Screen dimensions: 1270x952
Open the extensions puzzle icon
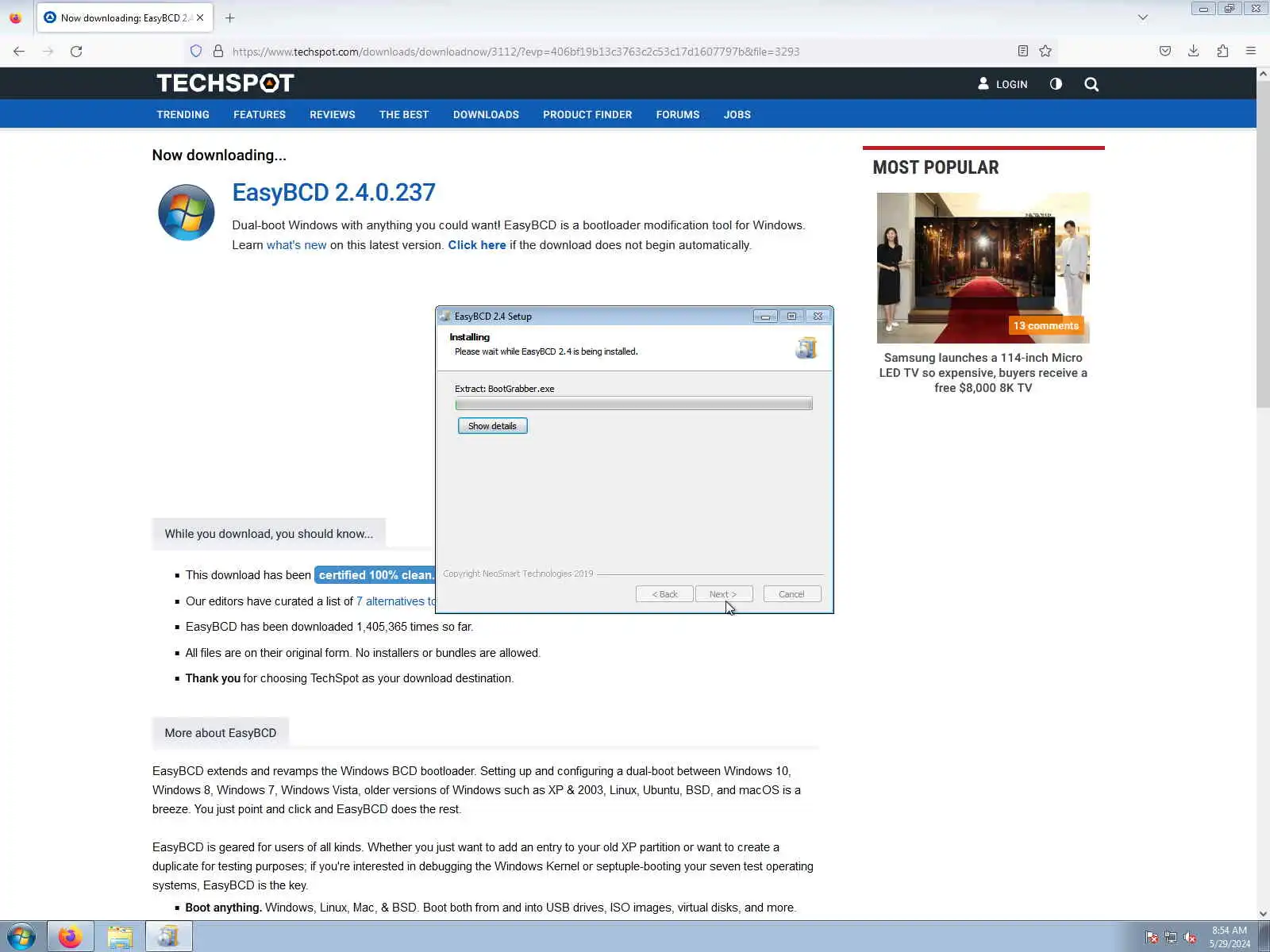tap(1222, 52)
